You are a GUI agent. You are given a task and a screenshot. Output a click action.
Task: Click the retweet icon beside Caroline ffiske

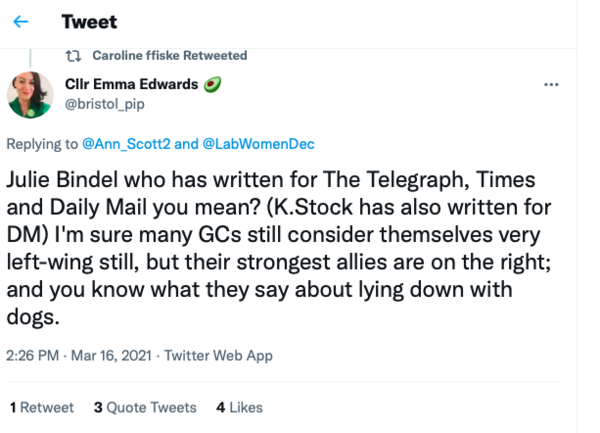tap(73, 56)
